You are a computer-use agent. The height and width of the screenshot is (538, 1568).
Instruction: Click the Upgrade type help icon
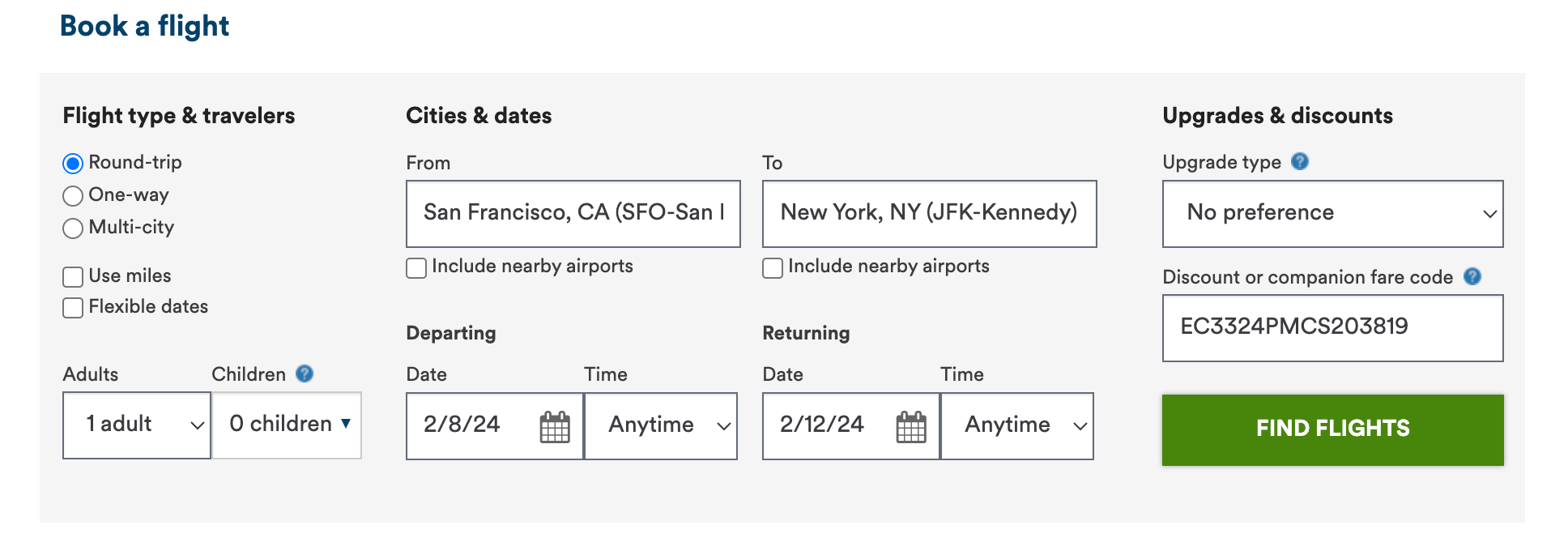(1300, 161)
